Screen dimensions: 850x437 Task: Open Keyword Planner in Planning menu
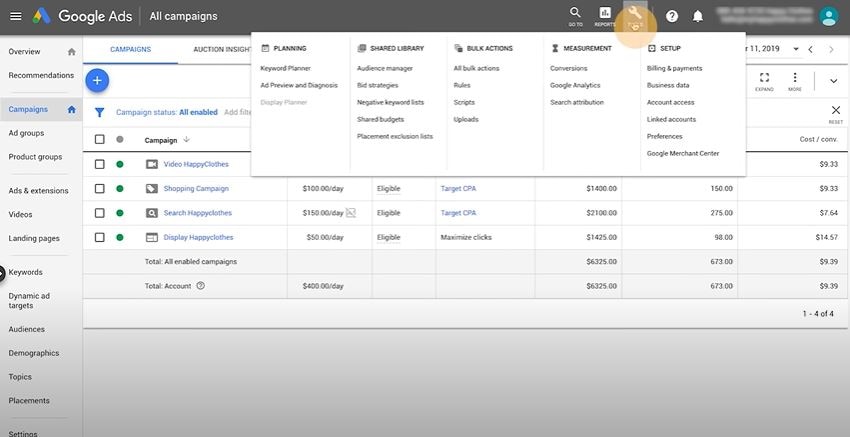point(286,68)
